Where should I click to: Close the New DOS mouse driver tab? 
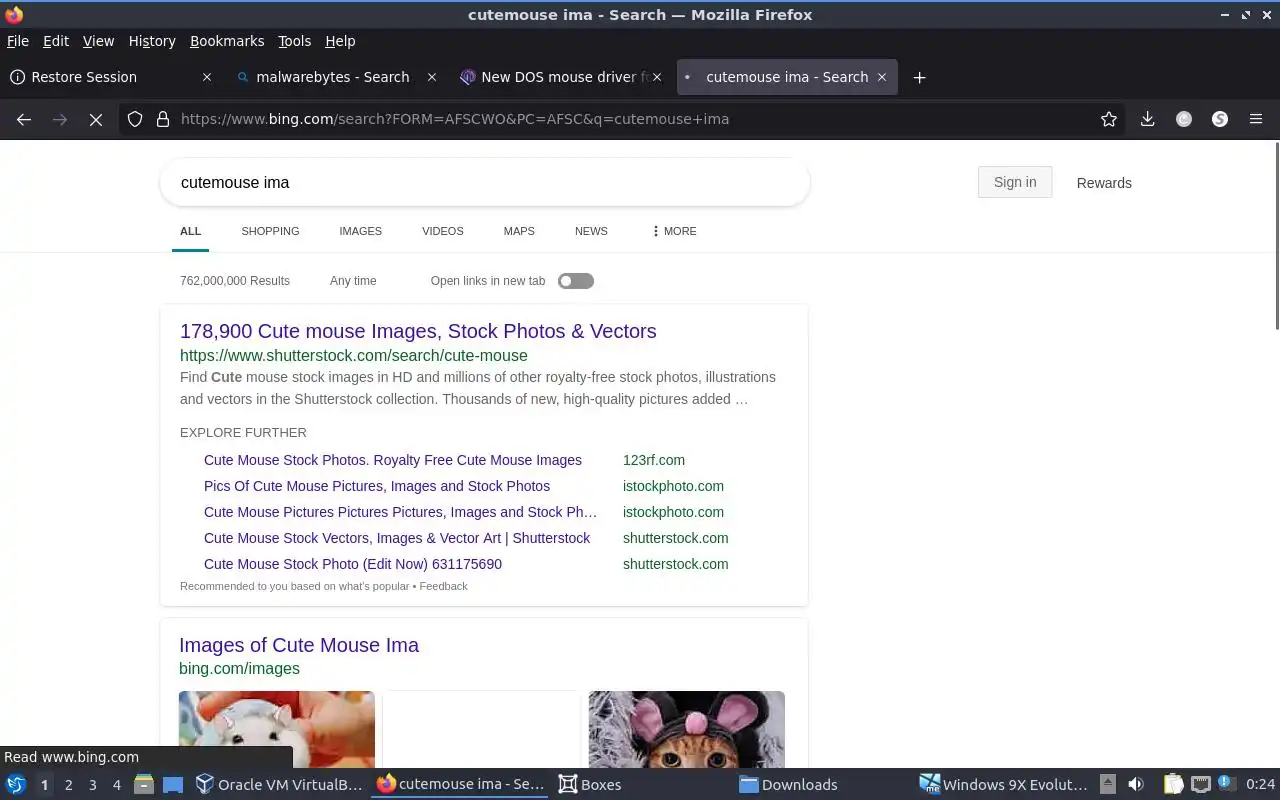[657, 77]
